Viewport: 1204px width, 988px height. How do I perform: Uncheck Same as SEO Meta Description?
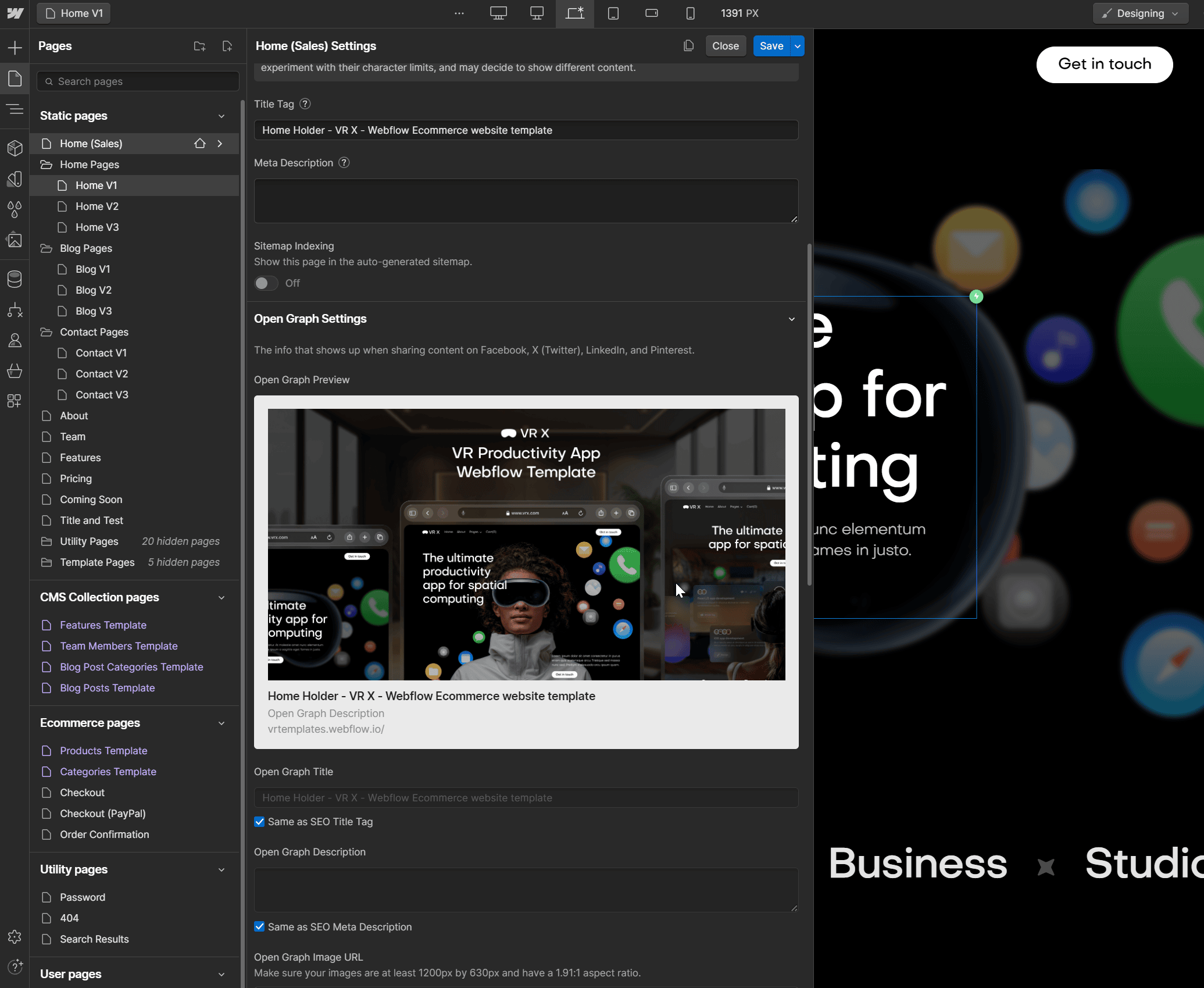pos(259,927)
